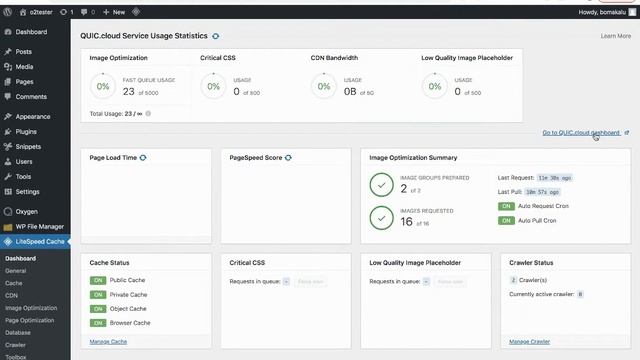Click the WP File Manager folder icon

click(x=8, y=227)
